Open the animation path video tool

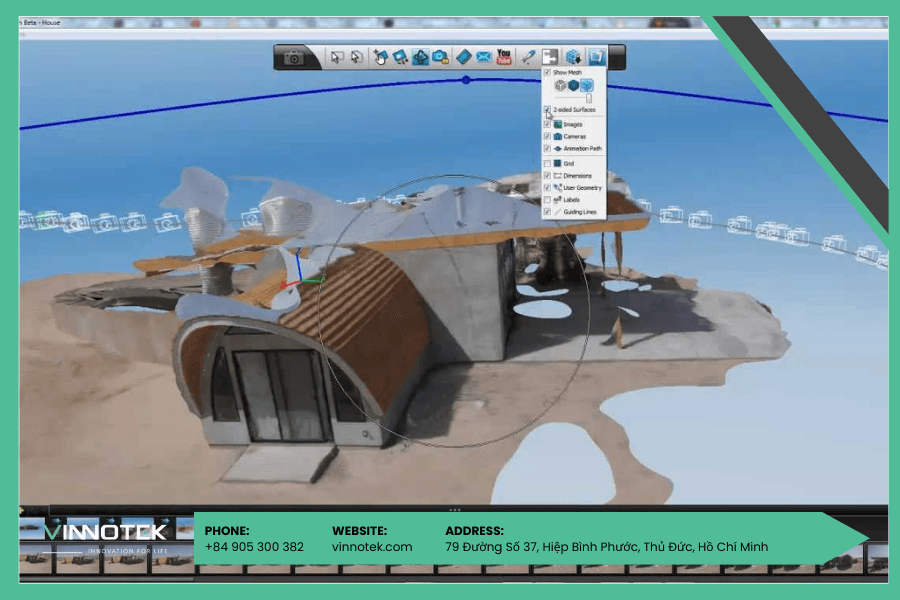click(x=420, y=57)
